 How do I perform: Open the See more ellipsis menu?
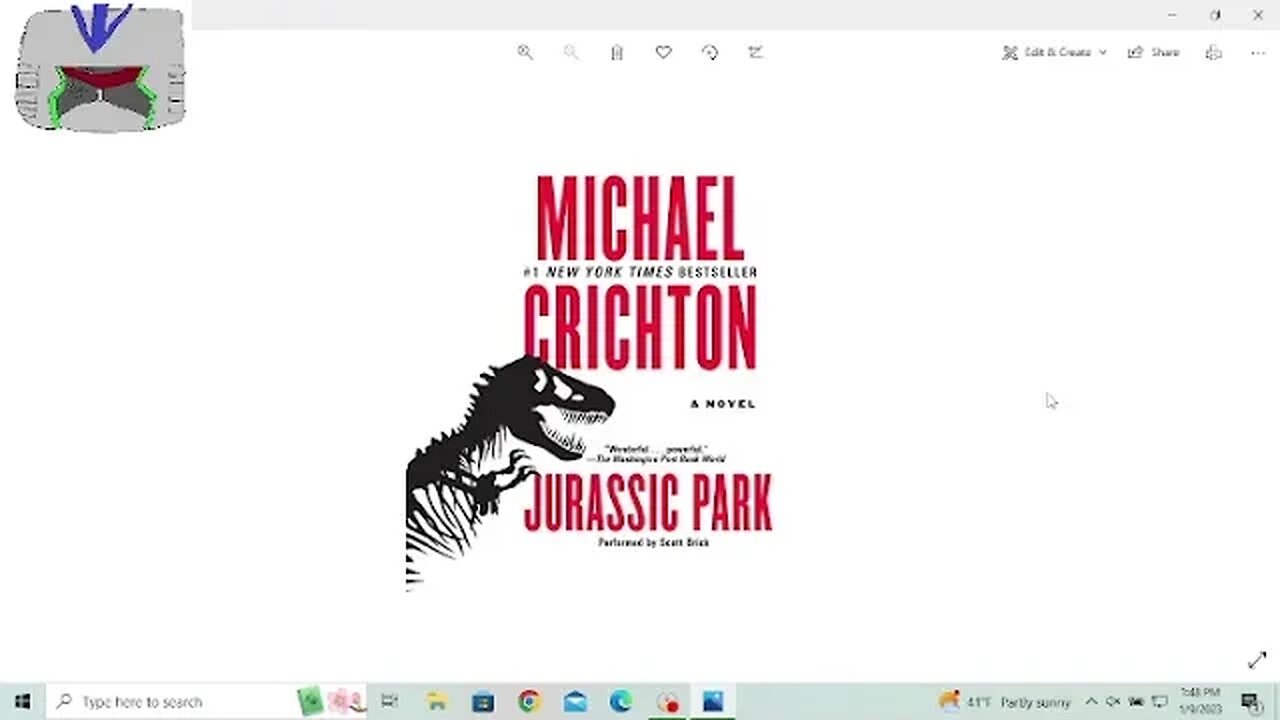[x=1258, y=52]
